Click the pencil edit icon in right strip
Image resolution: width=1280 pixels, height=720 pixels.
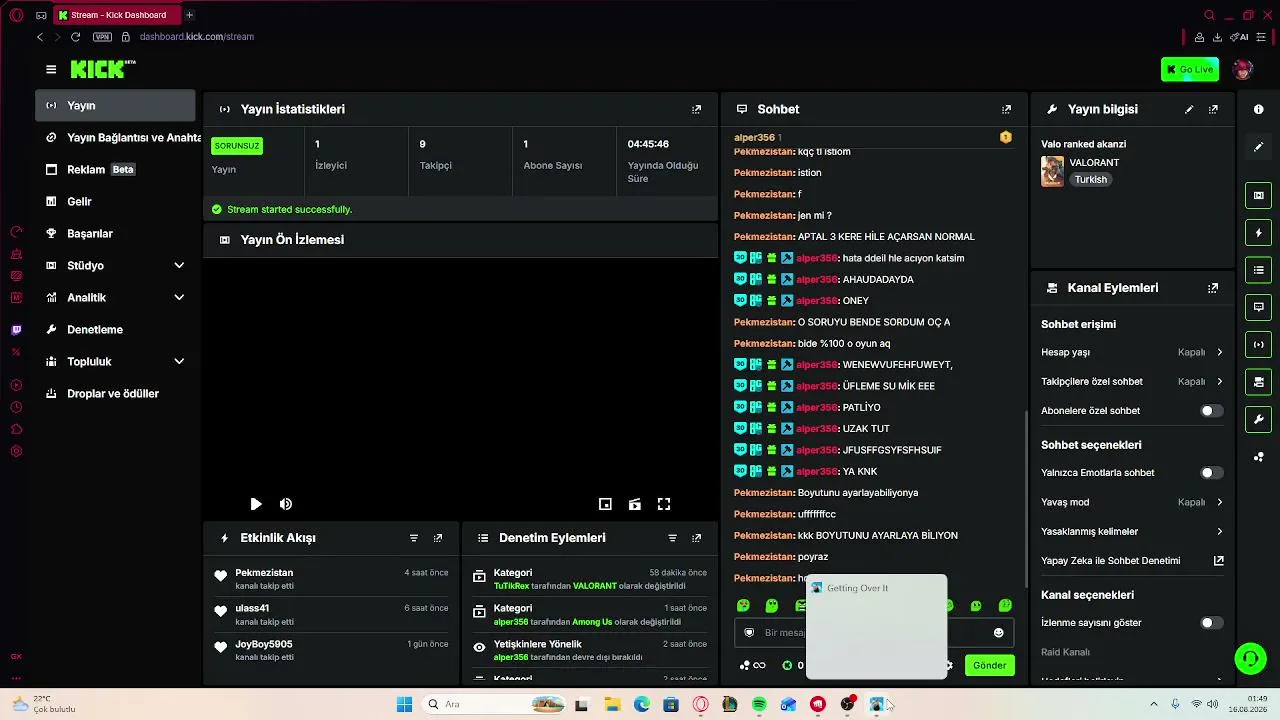coord(1259,147)
